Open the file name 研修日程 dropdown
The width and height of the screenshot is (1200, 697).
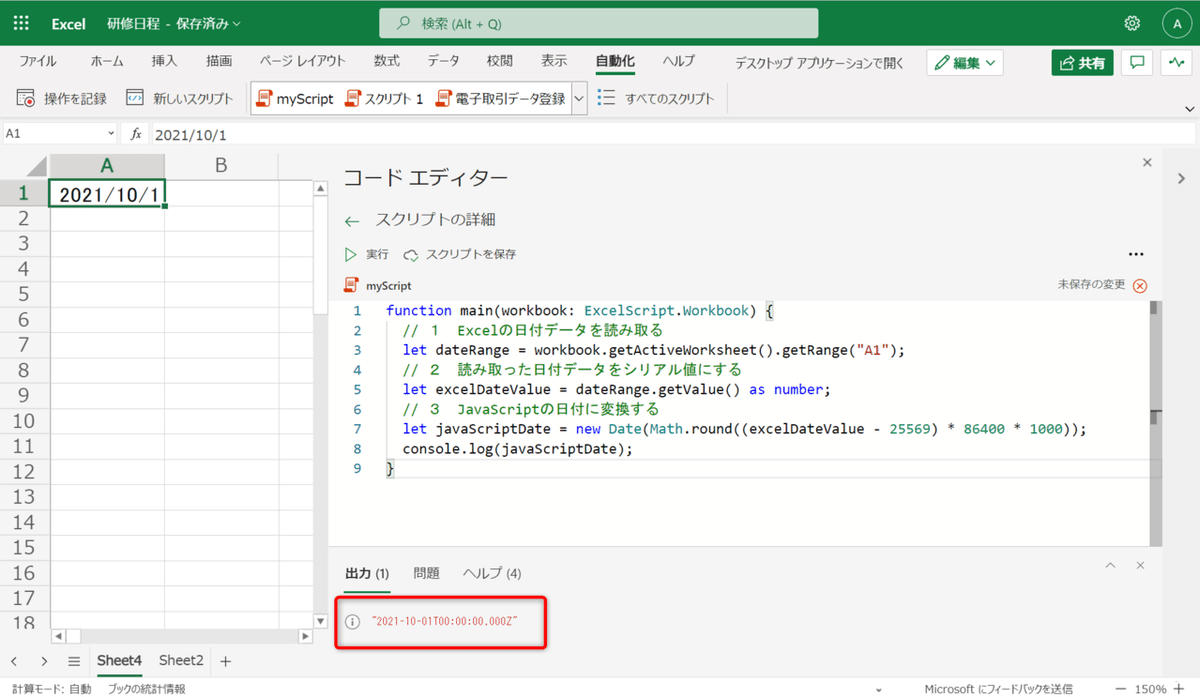click(x=173, y=23)
